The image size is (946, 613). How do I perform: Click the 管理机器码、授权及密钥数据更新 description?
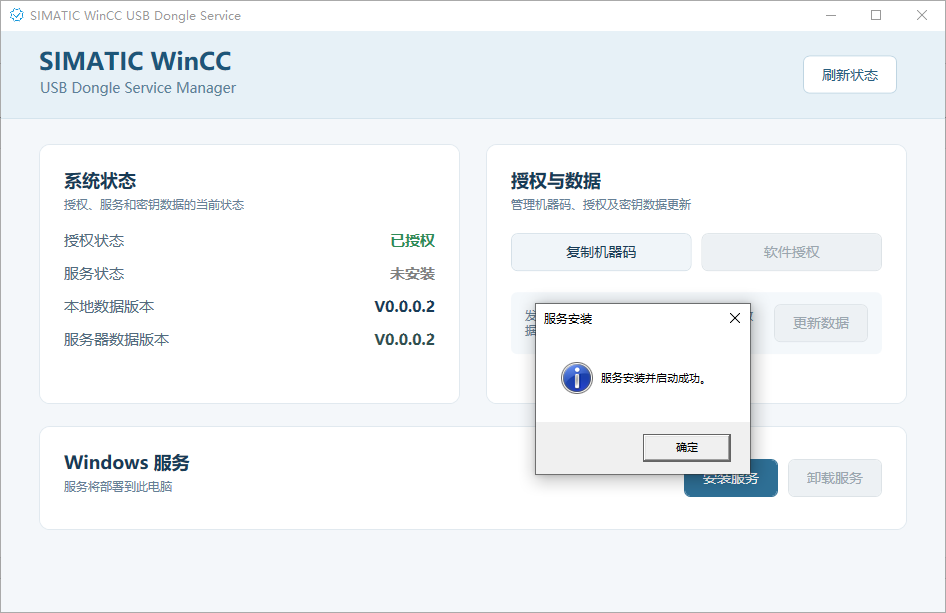[601, 205]
